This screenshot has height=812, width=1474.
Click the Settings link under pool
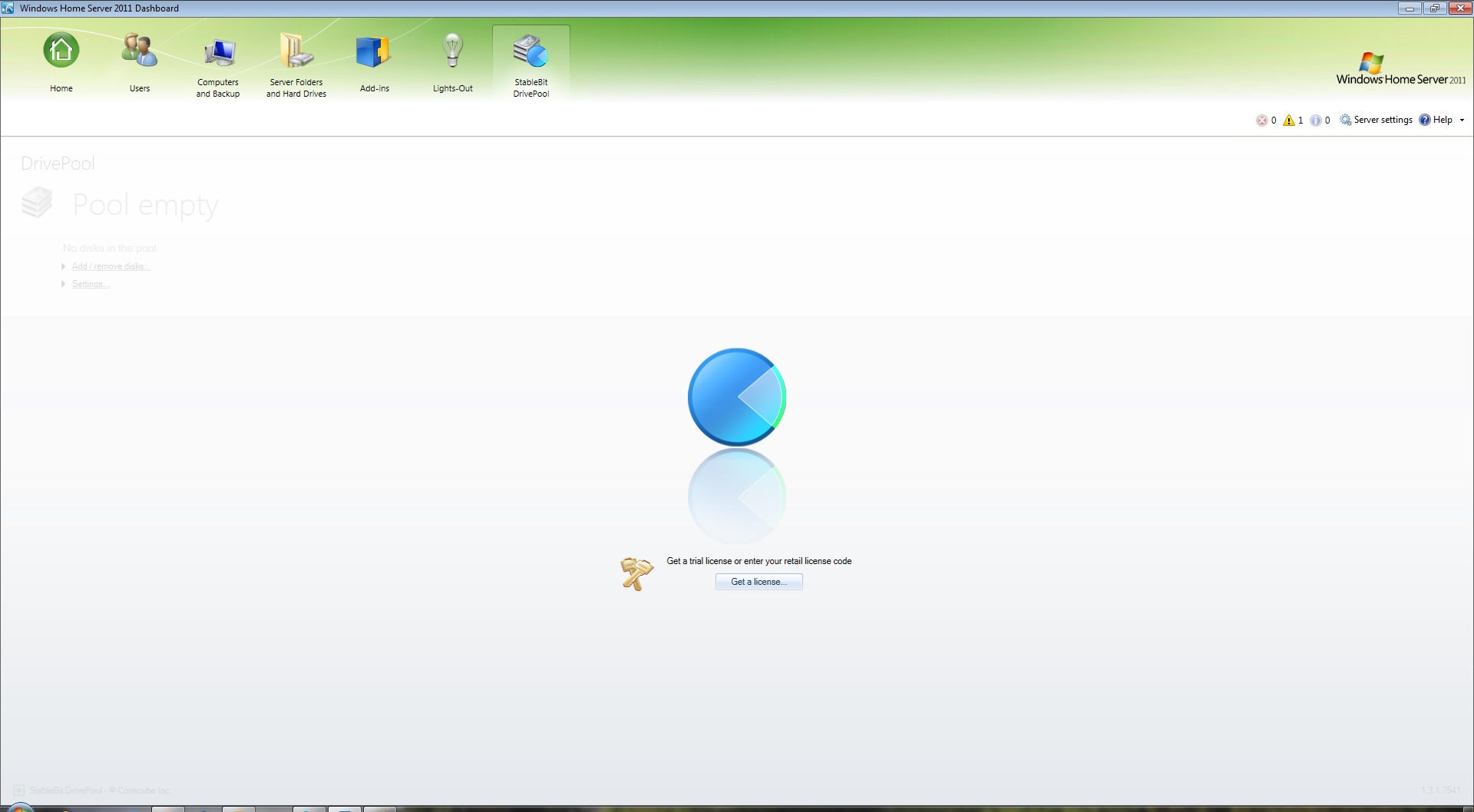point(91,284)
